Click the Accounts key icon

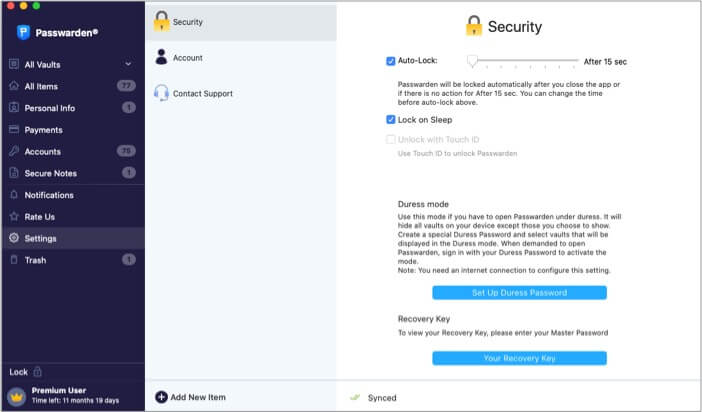14,151
